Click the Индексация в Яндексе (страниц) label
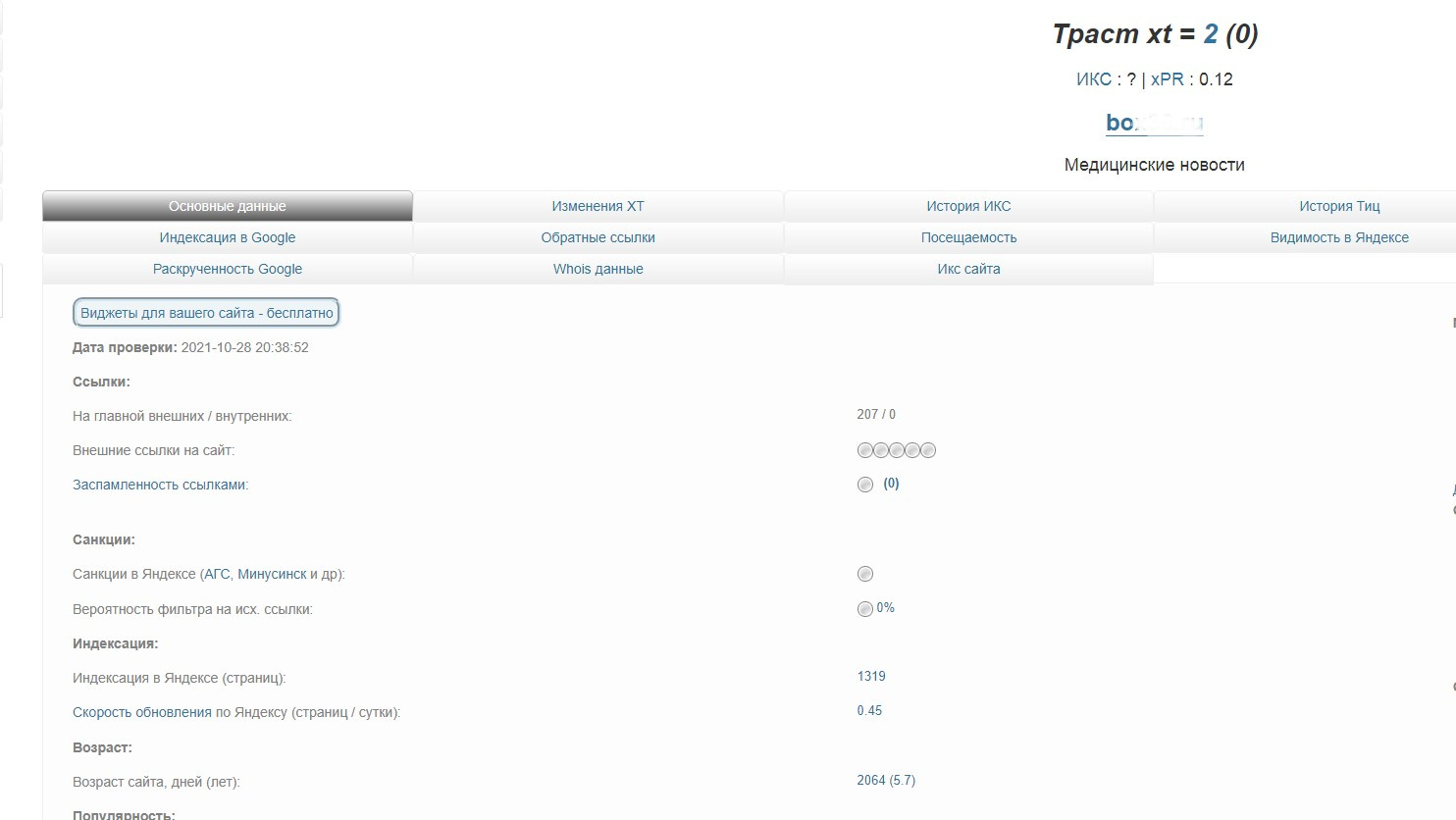The width and height of the screenshot is (1456, 820). pos(180,678)
